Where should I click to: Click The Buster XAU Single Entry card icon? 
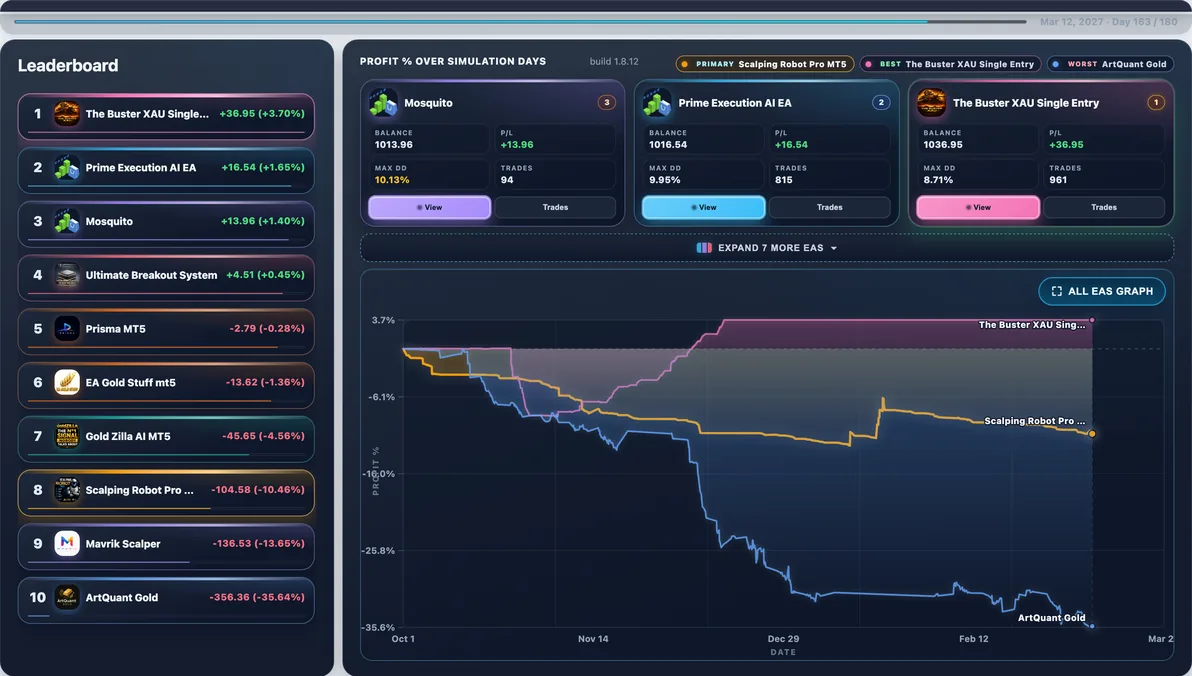click(931, 103)
